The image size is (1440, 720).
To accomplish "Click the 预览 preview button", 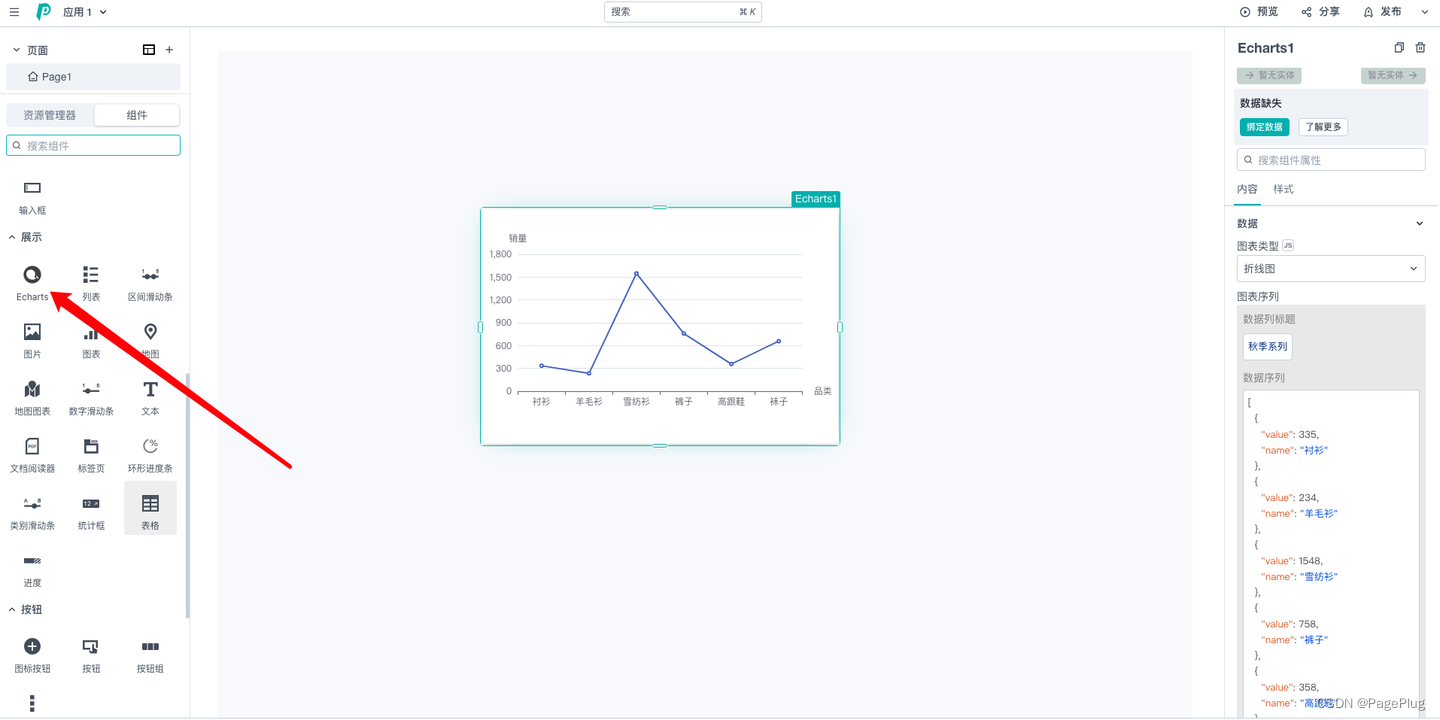I will point(1259,12).
